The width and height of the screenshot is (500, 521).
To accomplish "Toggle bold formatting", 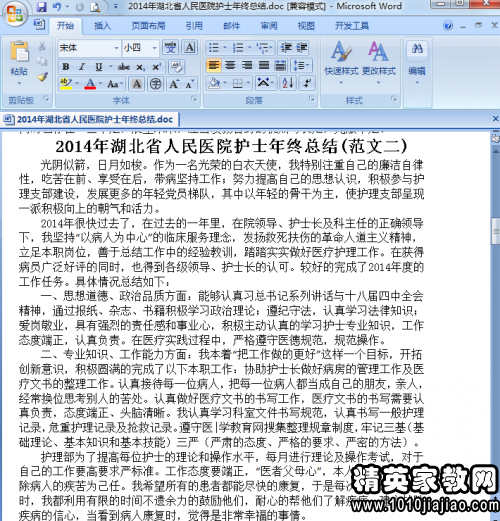I will point(66,67).
